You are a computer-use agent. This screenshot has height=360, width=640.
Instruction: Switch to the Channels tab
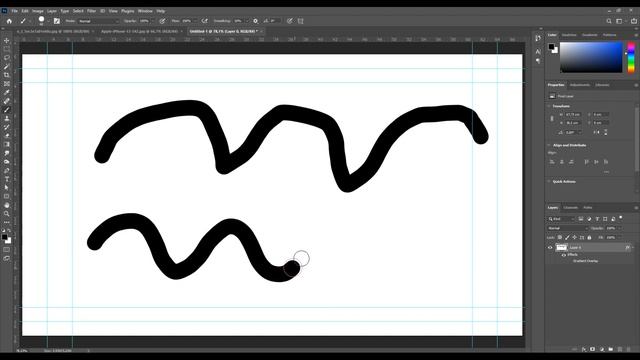pos(571,208)
